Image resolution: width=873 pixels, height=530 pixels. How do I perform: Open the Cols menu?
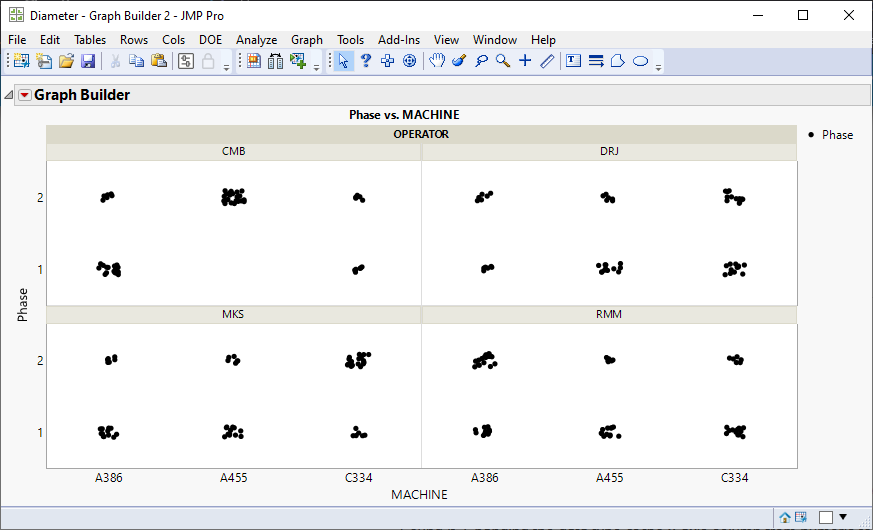173,40
